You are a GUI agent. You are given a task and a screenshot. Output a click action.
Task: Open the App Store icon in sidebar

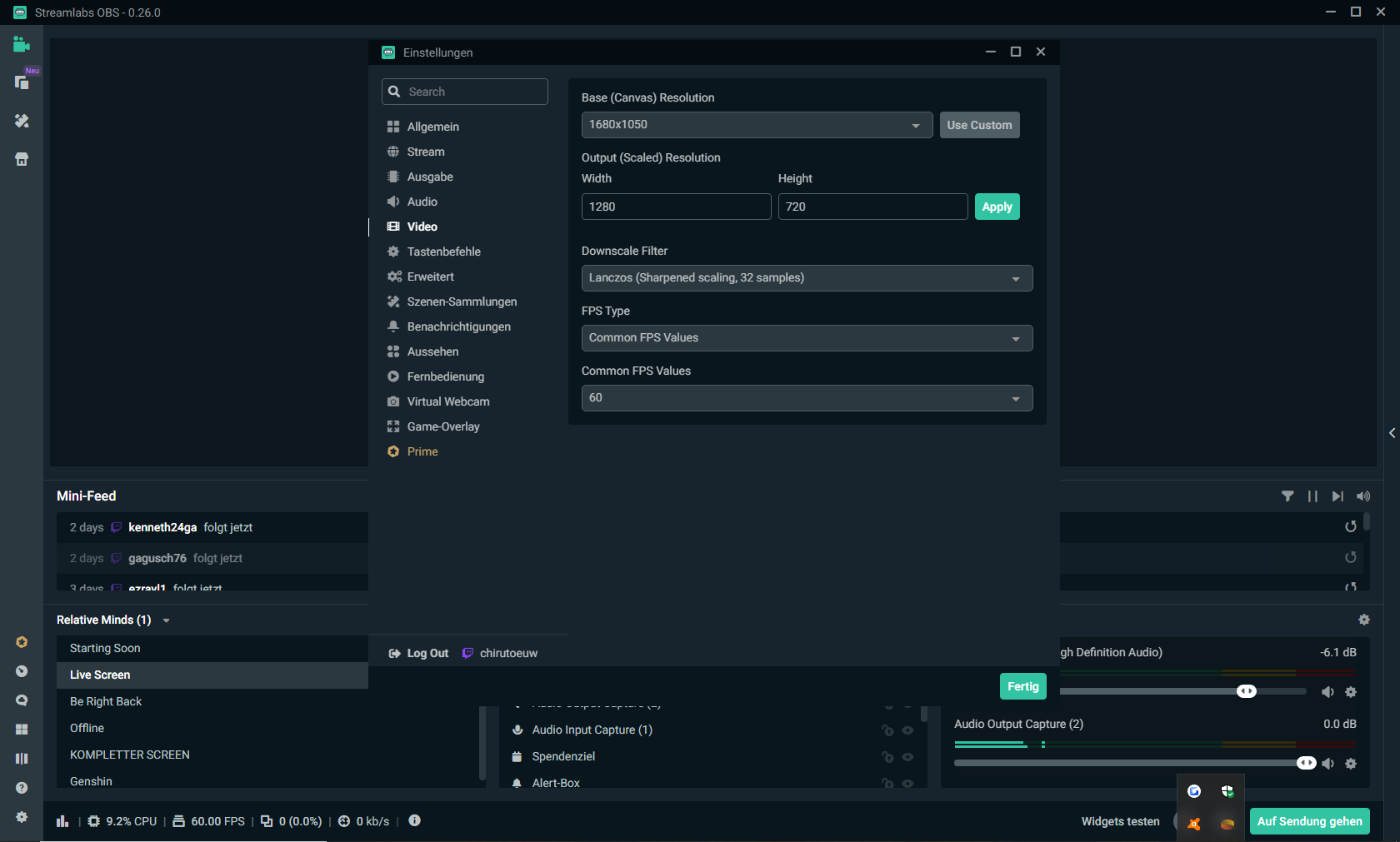pos(22,159)
